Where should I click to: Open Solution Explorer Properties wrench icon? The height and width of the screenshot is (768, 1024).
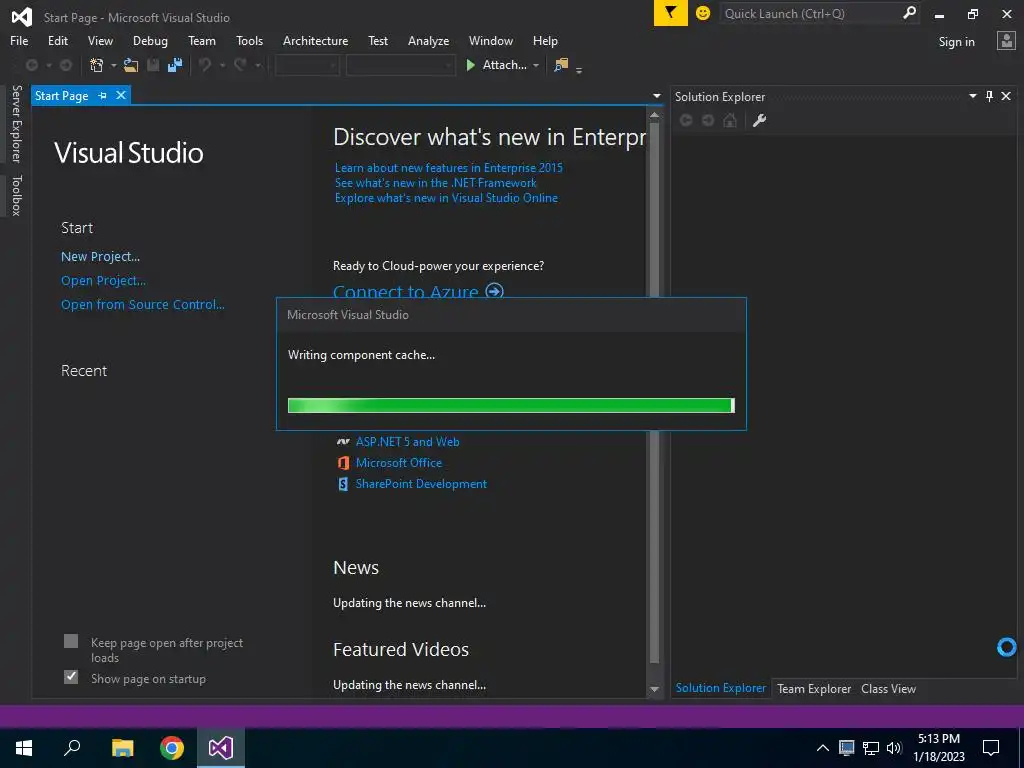tap(759, 120)
